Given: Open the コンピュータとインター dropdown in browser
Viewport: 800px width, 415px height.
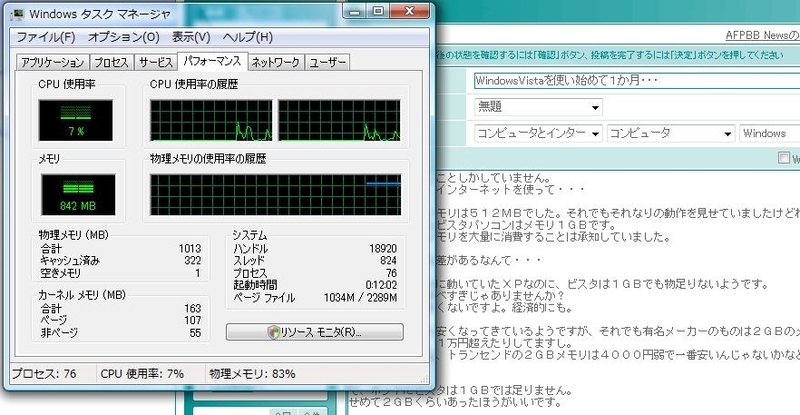Looking at the screenshot, I should pyautogui.click(x=538, y=133).
